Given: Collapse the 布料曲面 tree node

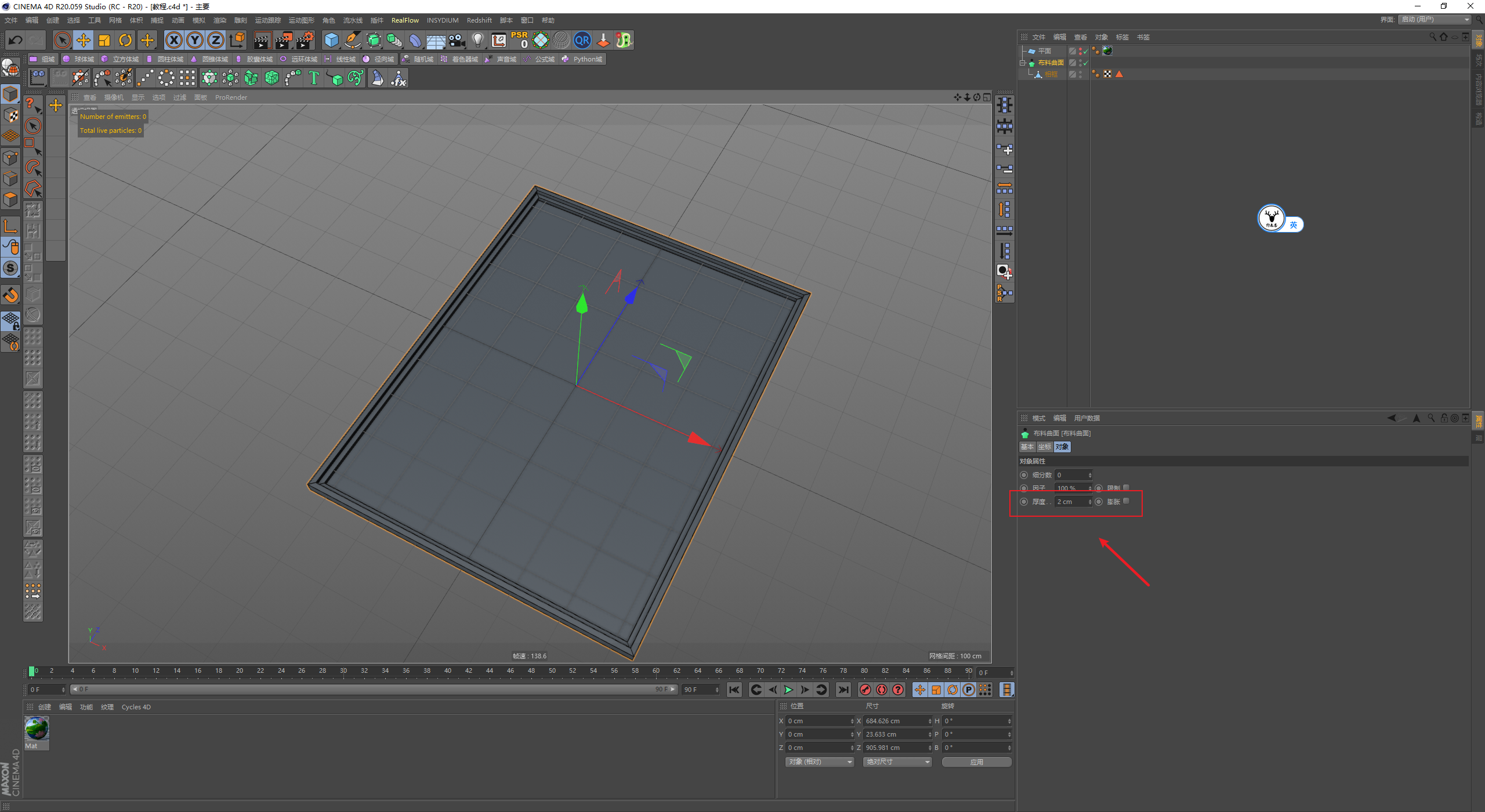Looking at the screenshot, I should pos(1023,63).
